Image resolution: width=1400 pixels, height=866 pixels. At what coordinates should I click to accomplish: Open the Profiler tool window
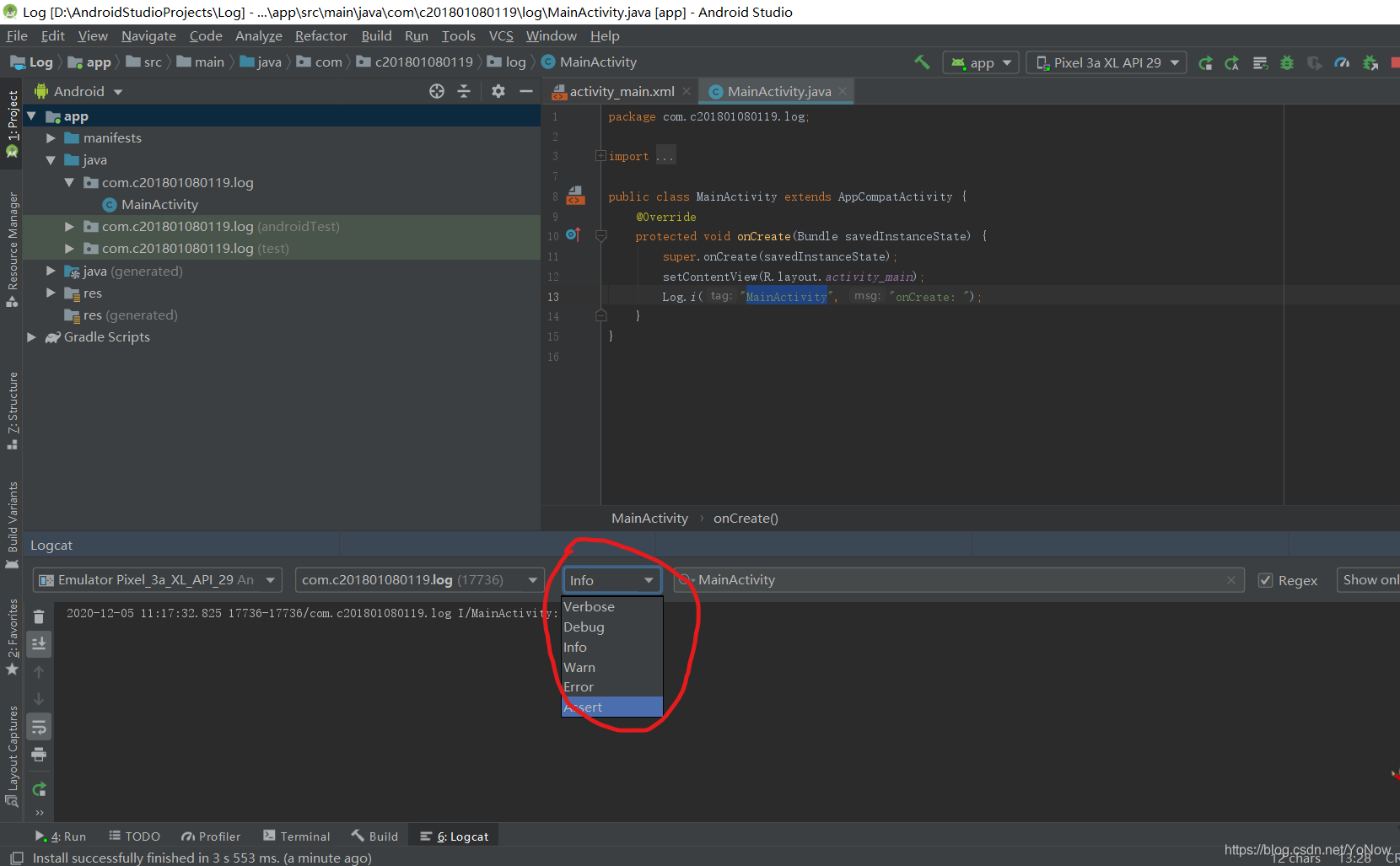tap(211, 836)
